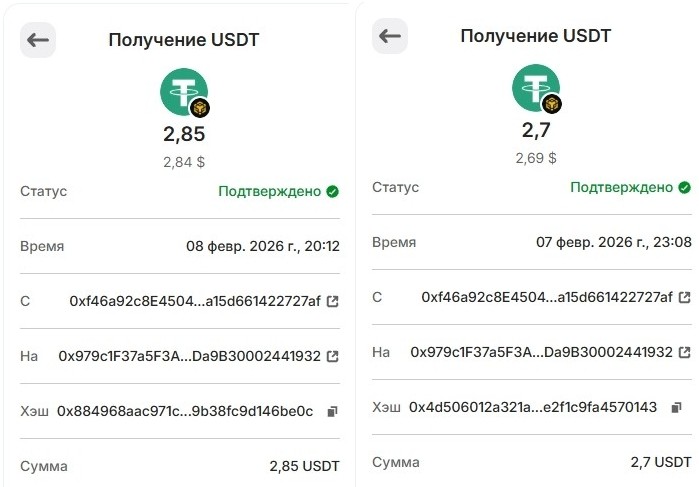Open the right recipient address external link icon
The image size is (699, 487).
(684, 352)
